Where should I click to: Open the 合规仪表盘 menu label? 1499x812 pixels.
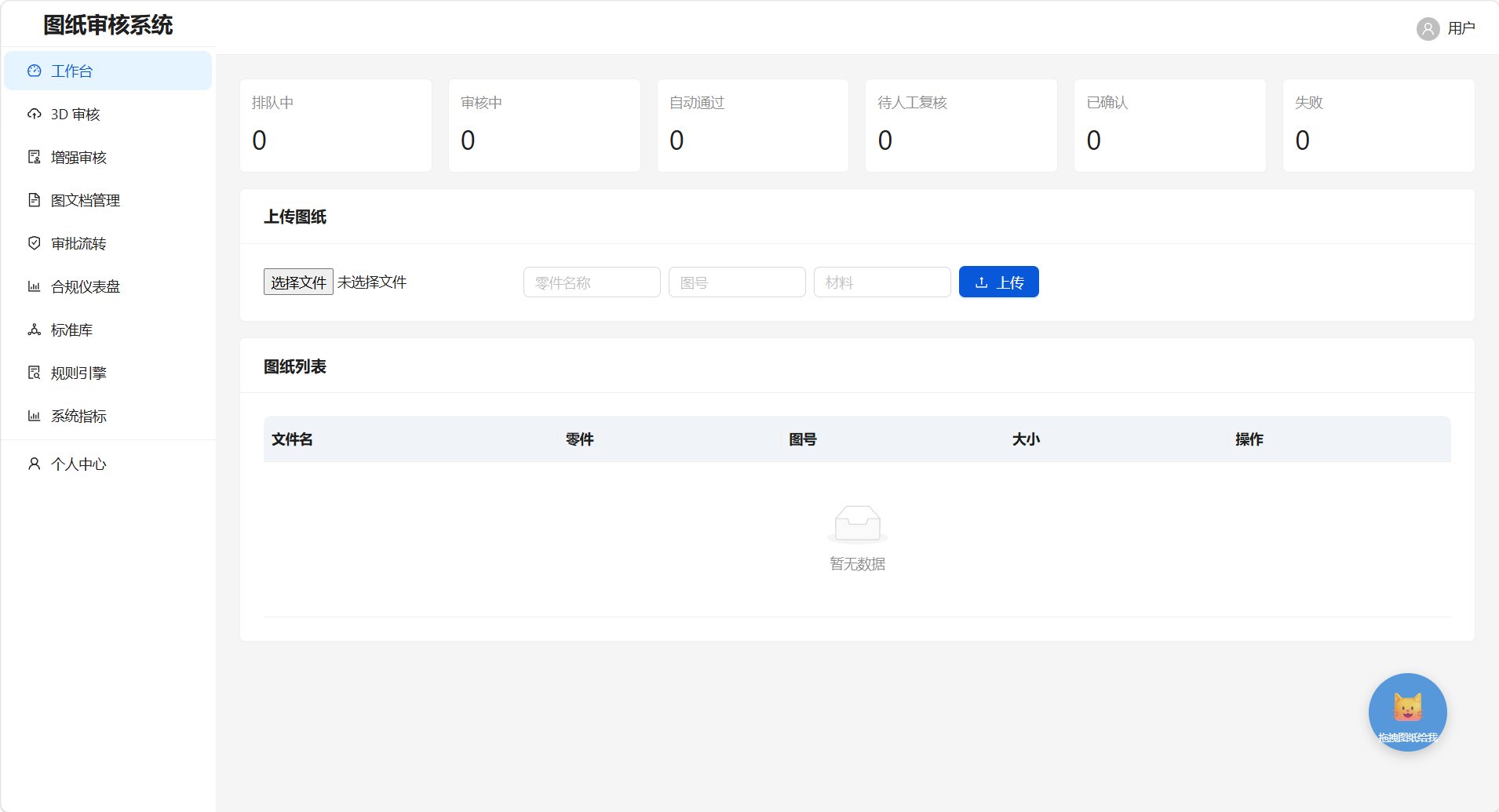pos(86,287)
